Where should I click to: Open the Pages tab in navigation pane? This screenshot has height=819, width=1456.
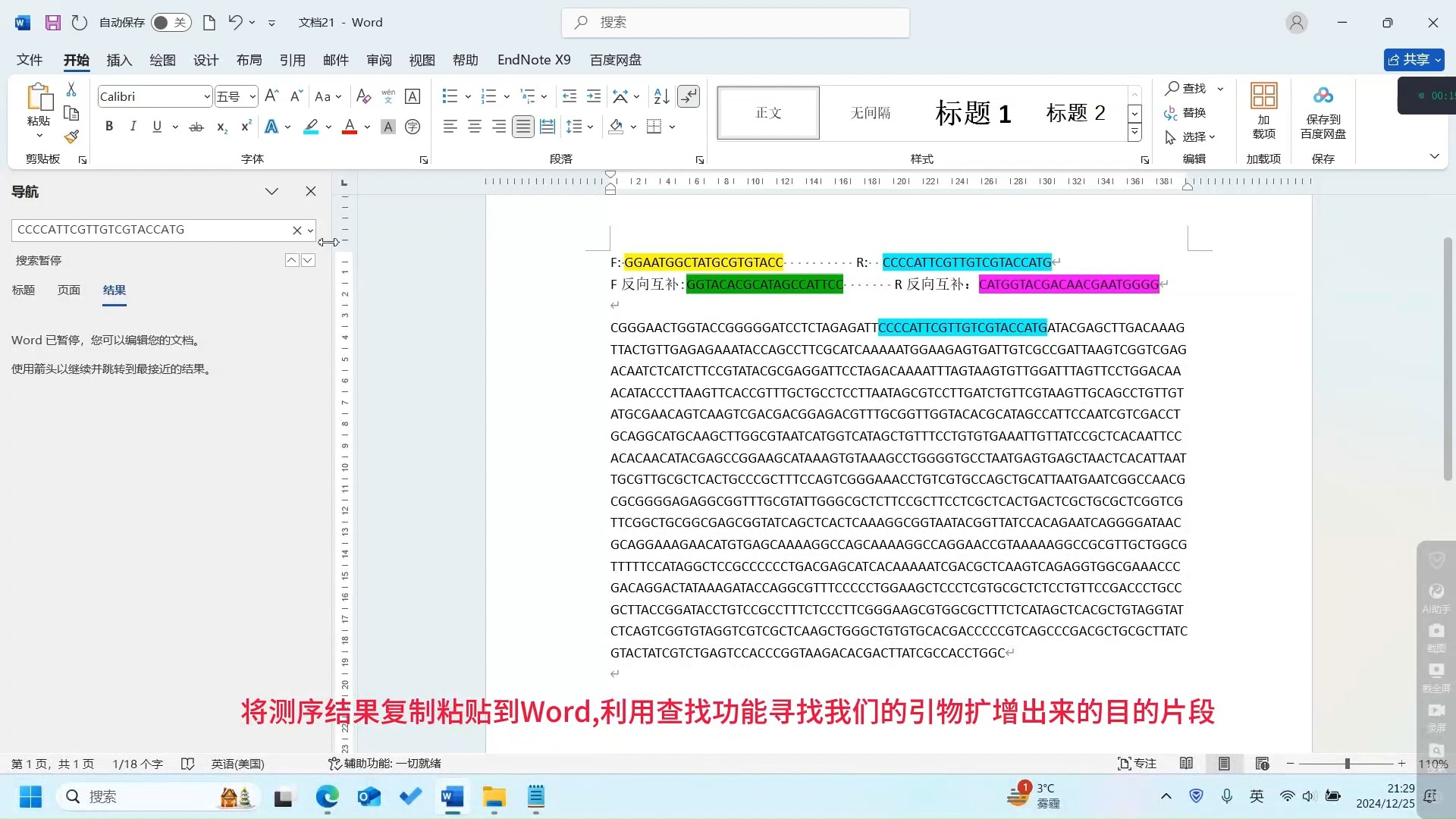tap(69, 290)
